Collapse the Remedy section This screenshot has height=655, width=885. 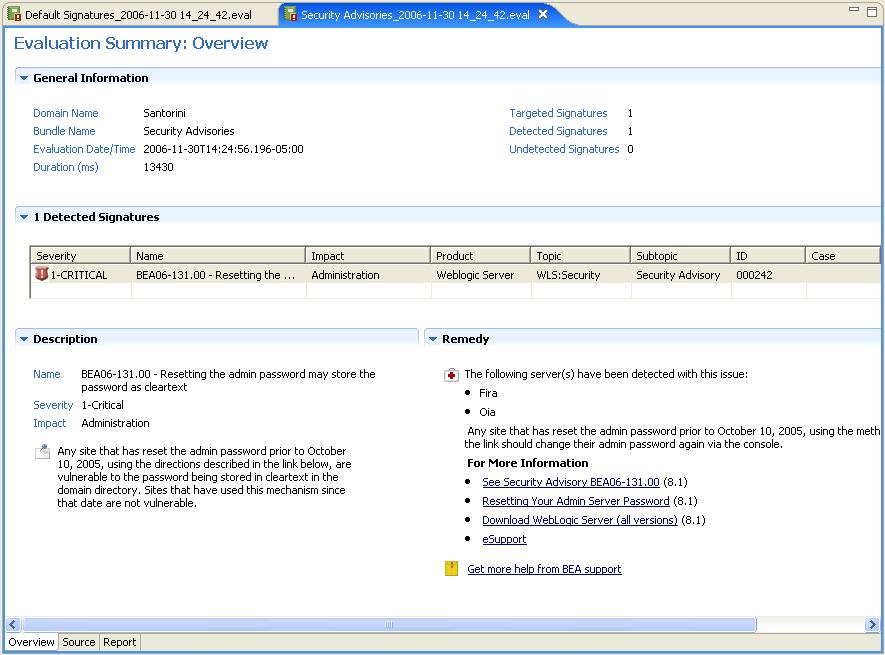[433, 339]
